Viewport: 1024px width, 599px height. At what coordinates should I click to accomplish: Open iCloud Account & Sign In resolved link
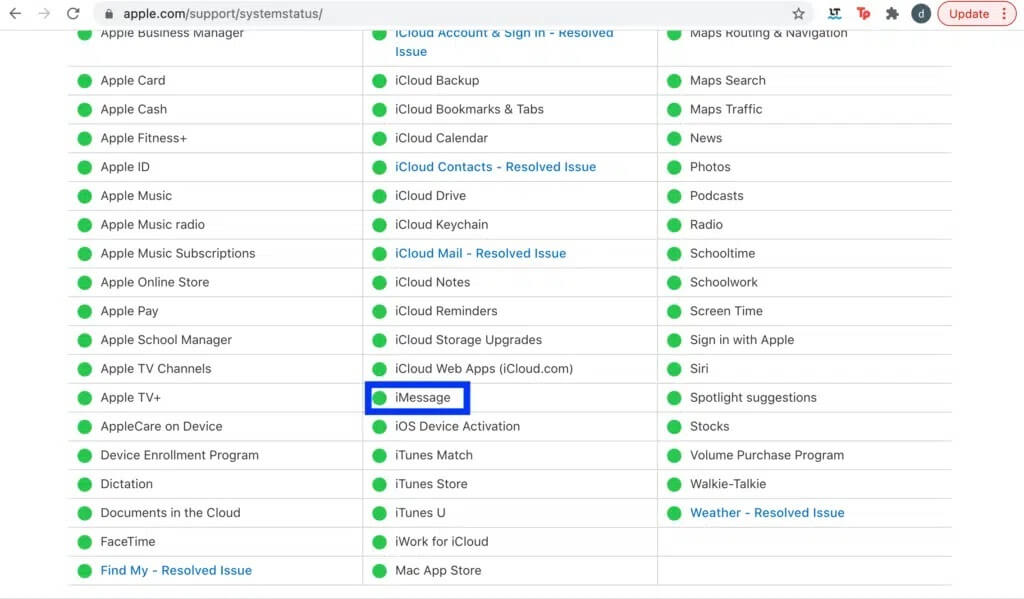(x=504, y=42)
